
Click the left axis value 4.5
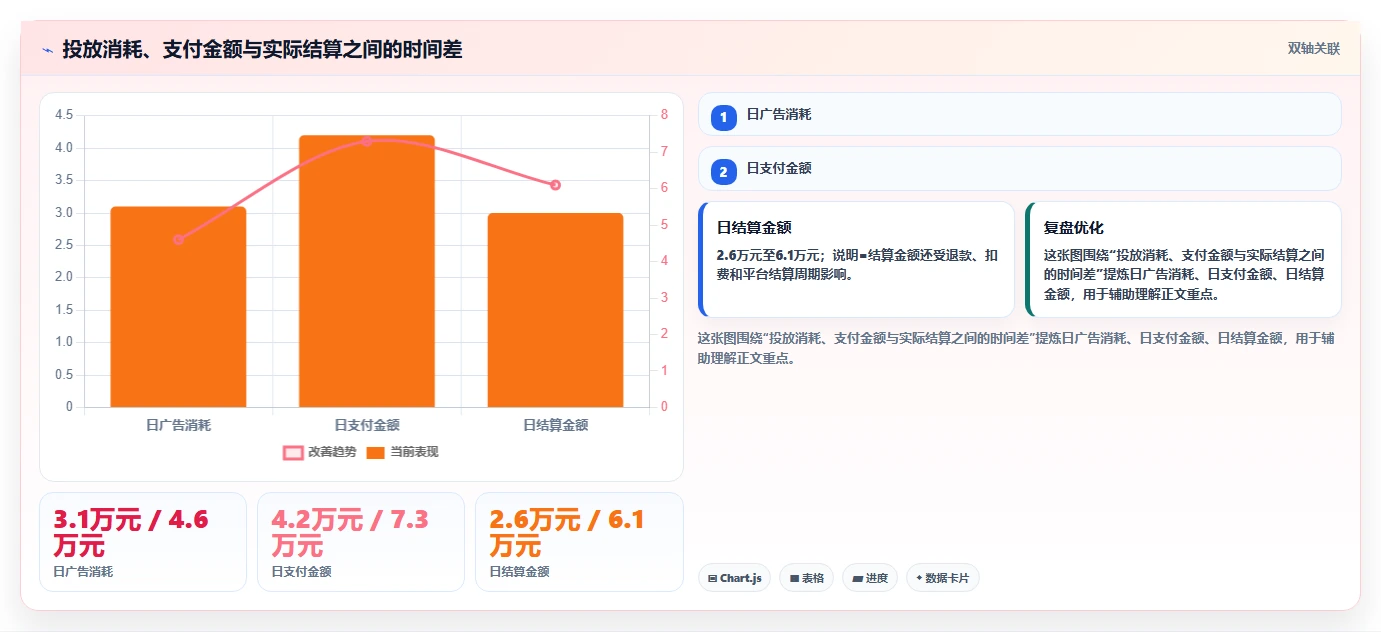(63, 115)
